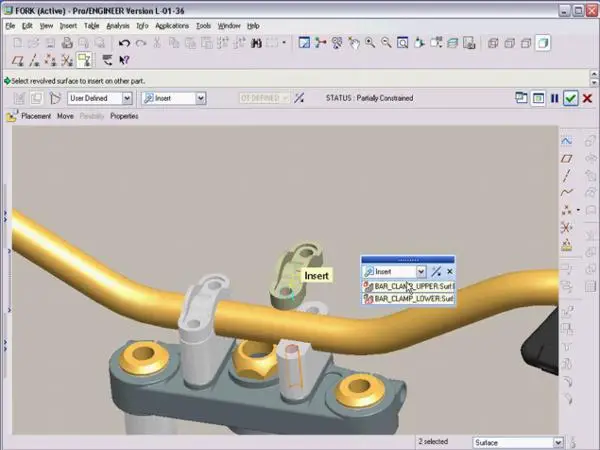Switch to Shaded display mode
Screen dimensions: 600x450
click(543, 43)
